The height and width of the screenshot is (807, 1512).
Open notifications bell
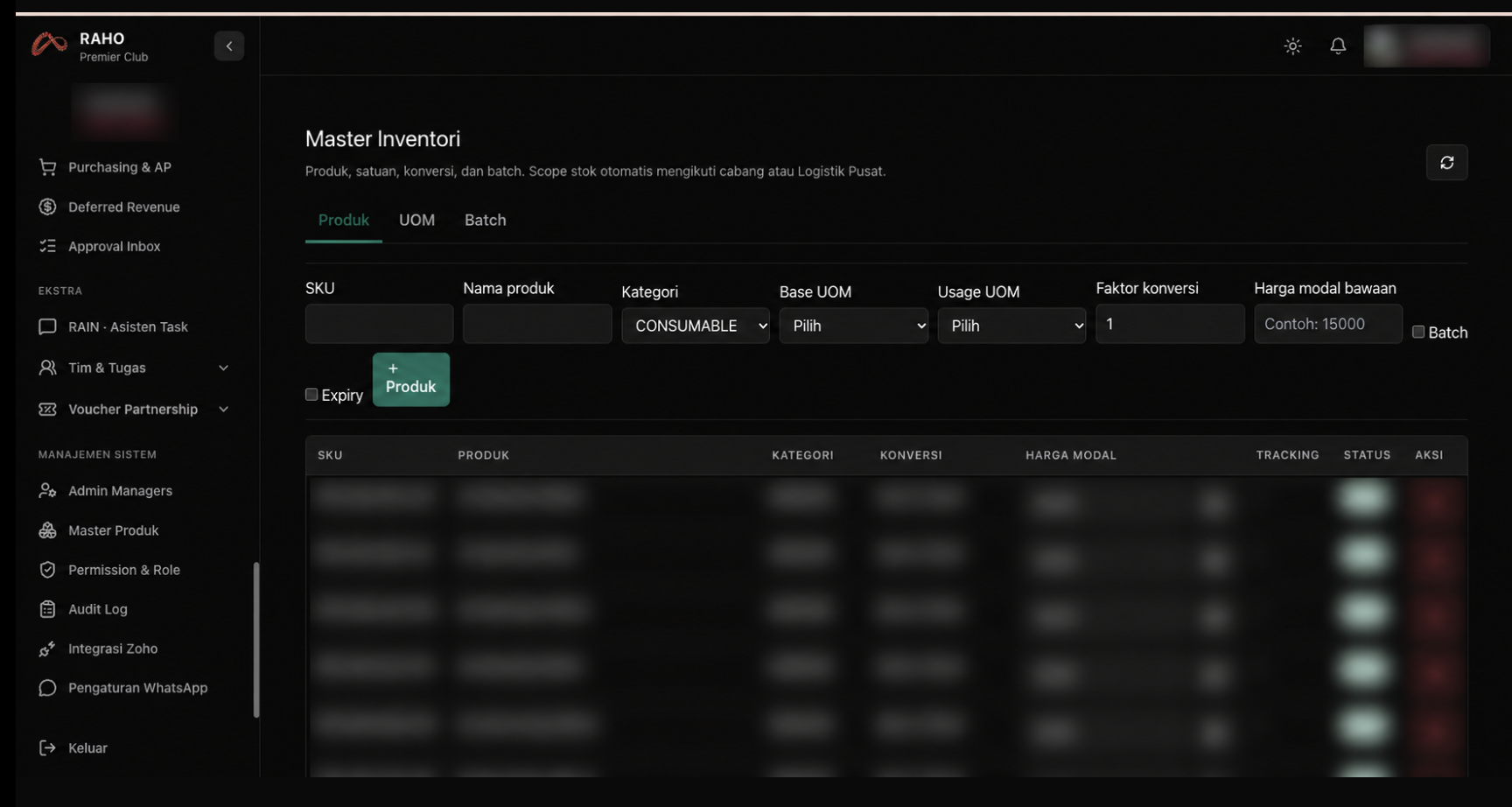(1338, 46)
